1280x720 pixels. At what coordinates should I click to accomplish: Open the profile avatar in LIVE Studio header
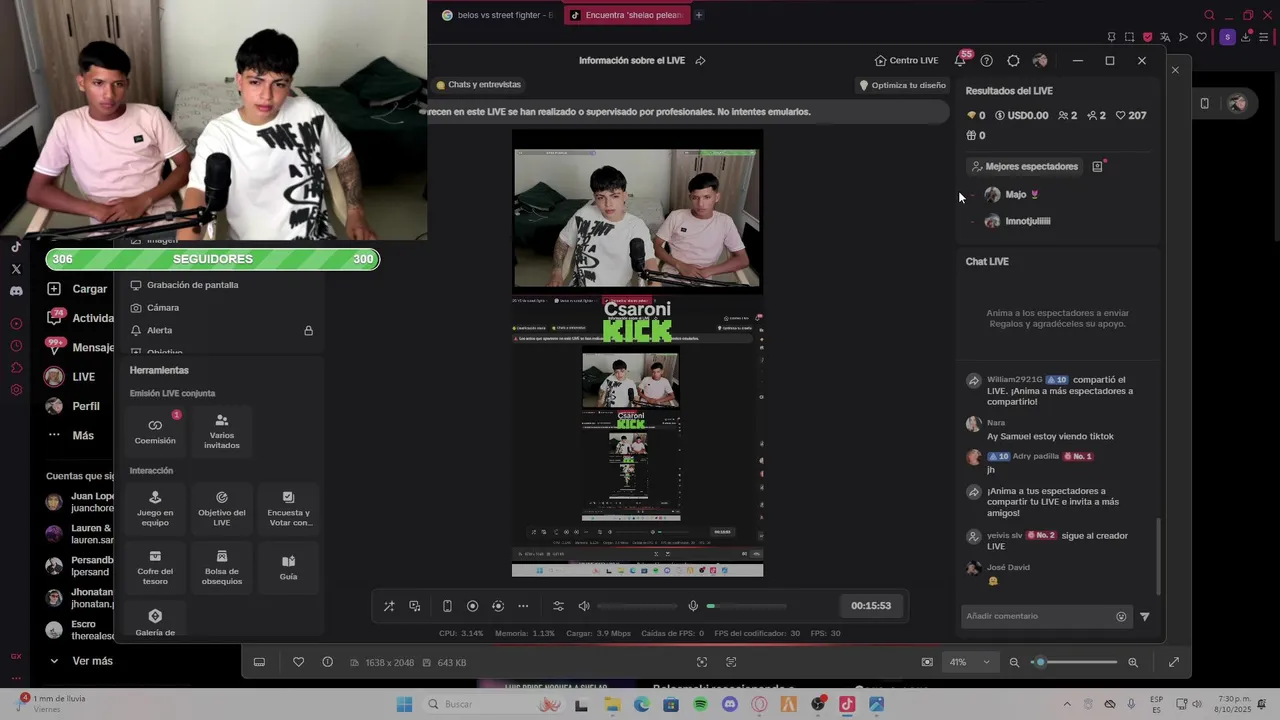click(1040, 61)
